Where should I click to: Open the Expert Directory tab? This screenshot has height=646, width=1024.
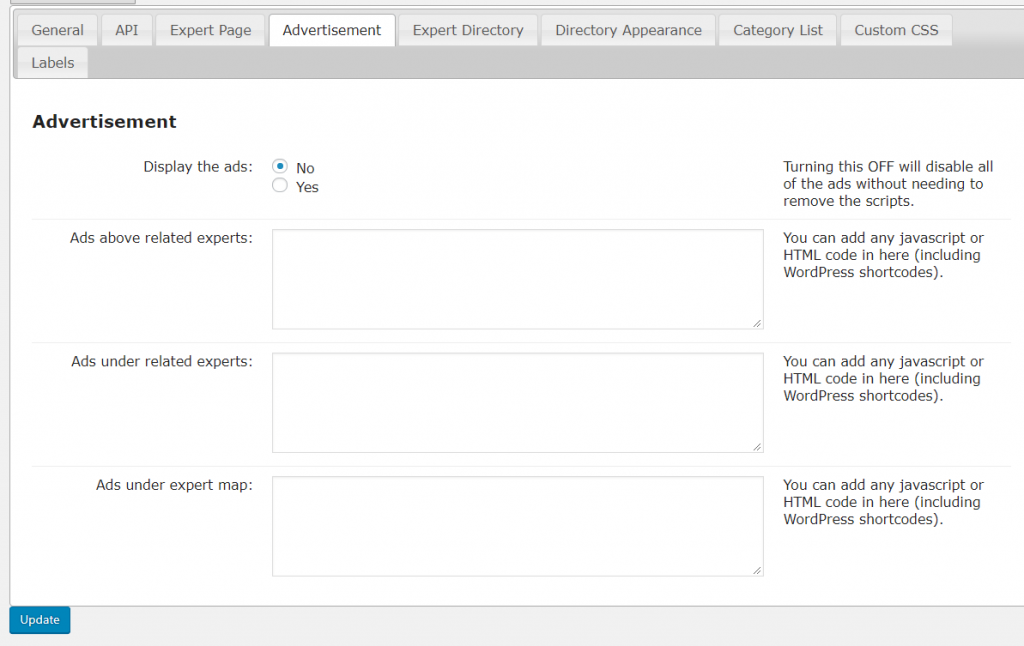(467, 30)
